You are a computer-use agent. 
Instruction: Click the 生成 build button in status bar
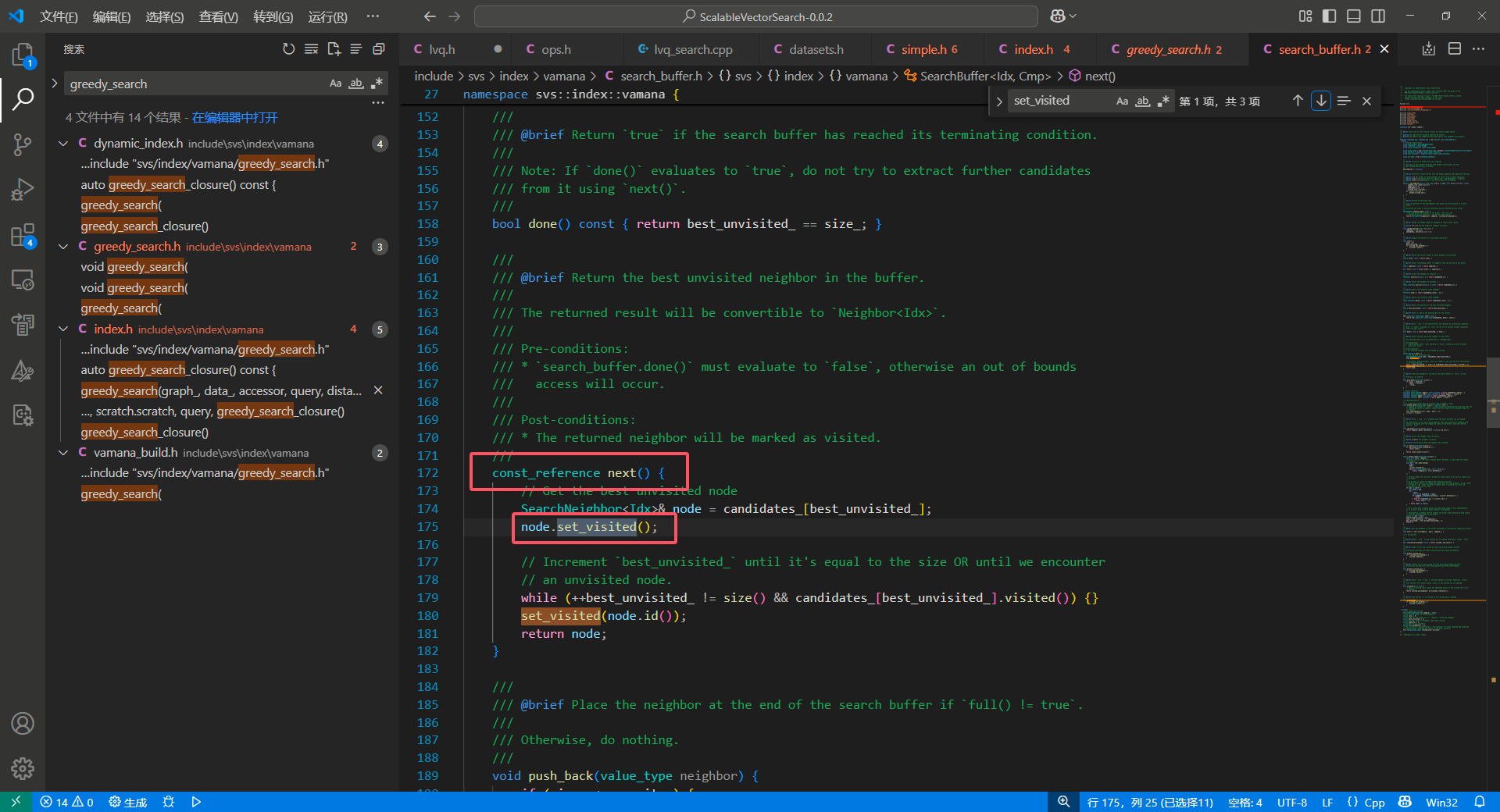[129, 802]
